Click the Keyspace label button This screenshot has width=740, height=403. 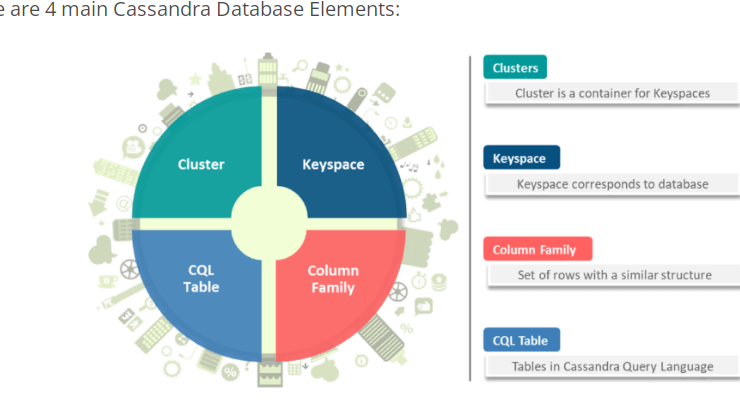(x=521, y=158)
